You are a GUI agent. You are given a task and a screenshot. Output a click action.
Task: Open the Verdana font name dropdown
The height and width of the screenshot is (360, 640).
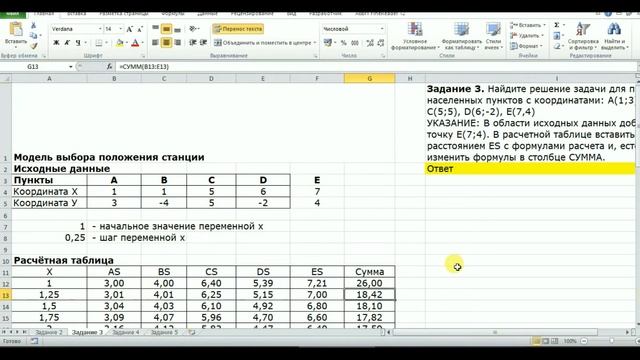[x=100, y=29]
